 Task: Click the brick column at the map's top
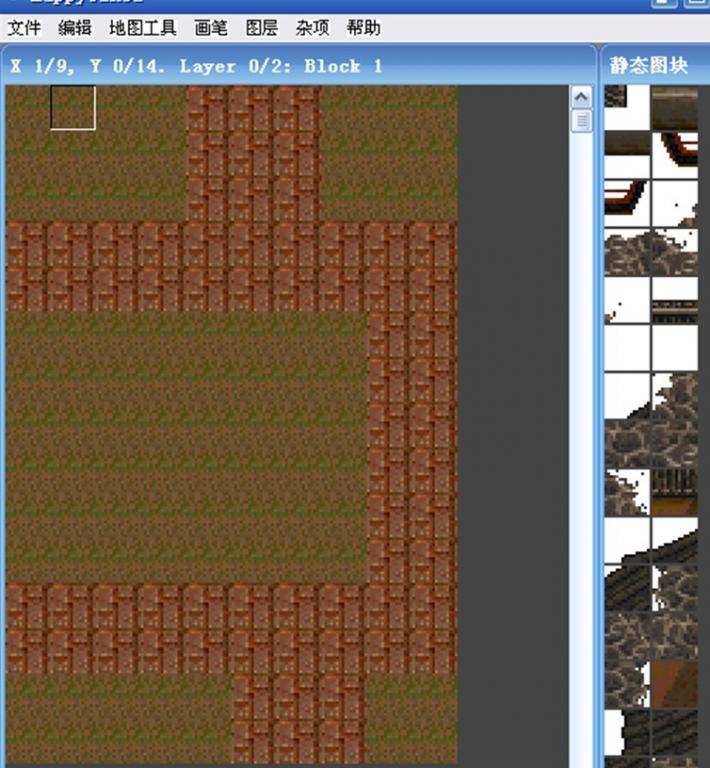tap(254, 152)
